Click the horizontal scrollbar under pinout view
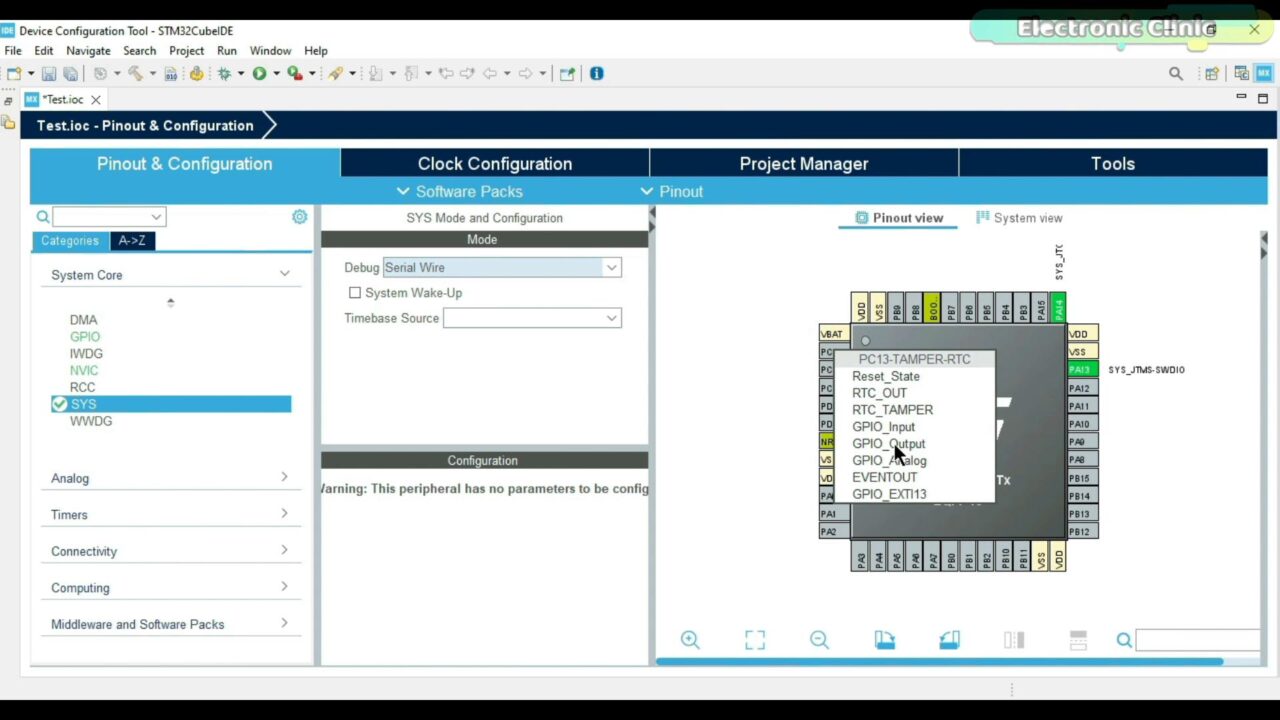The width and height of the screenshot is (1280, 720). pyautogui.click(x=940, y=661)
